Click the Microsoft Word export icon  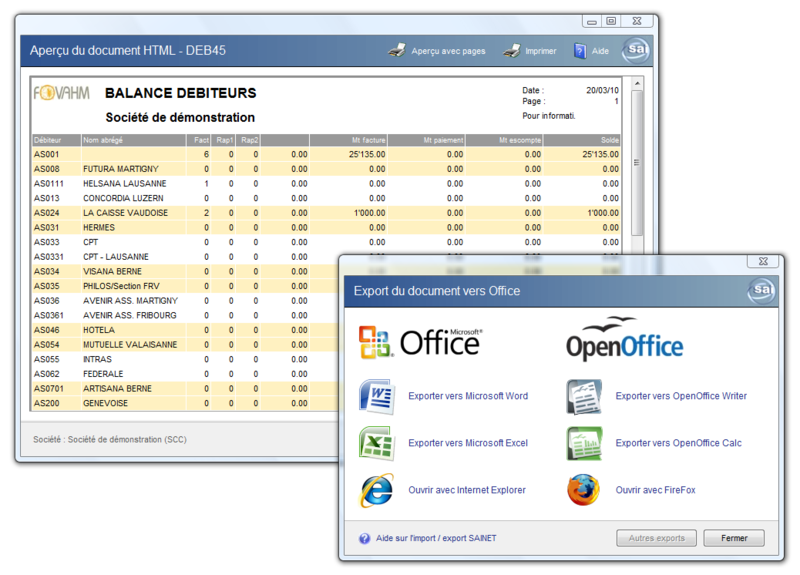[377, 396]
